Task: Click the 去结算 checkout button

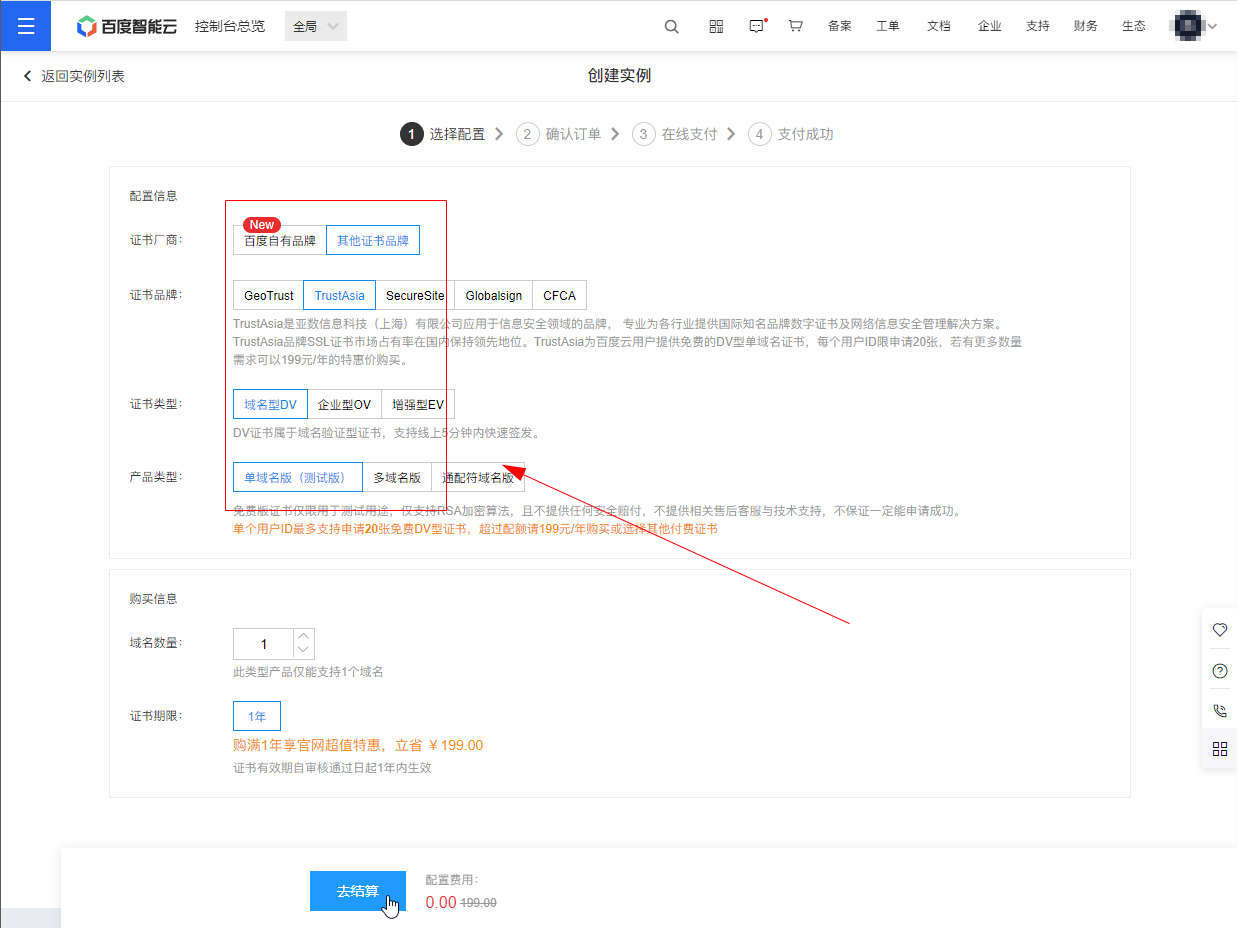Action: (358, 891)
